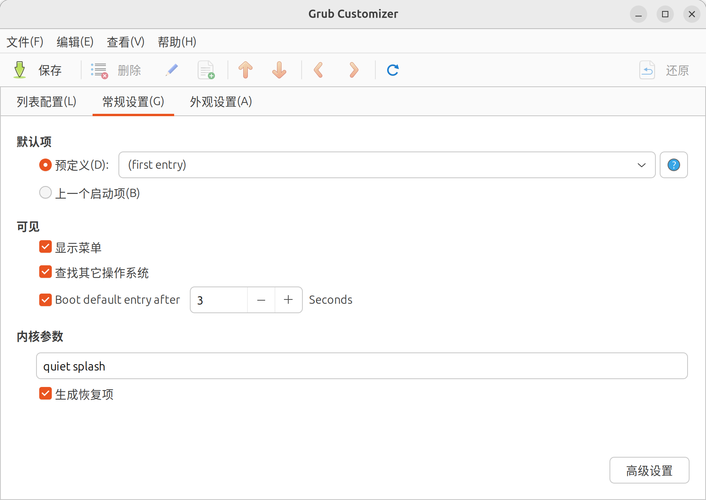Open the 编辑(E) menu
Screen dimensions: 706x500
pyautogui.click(x=75, y=42)
